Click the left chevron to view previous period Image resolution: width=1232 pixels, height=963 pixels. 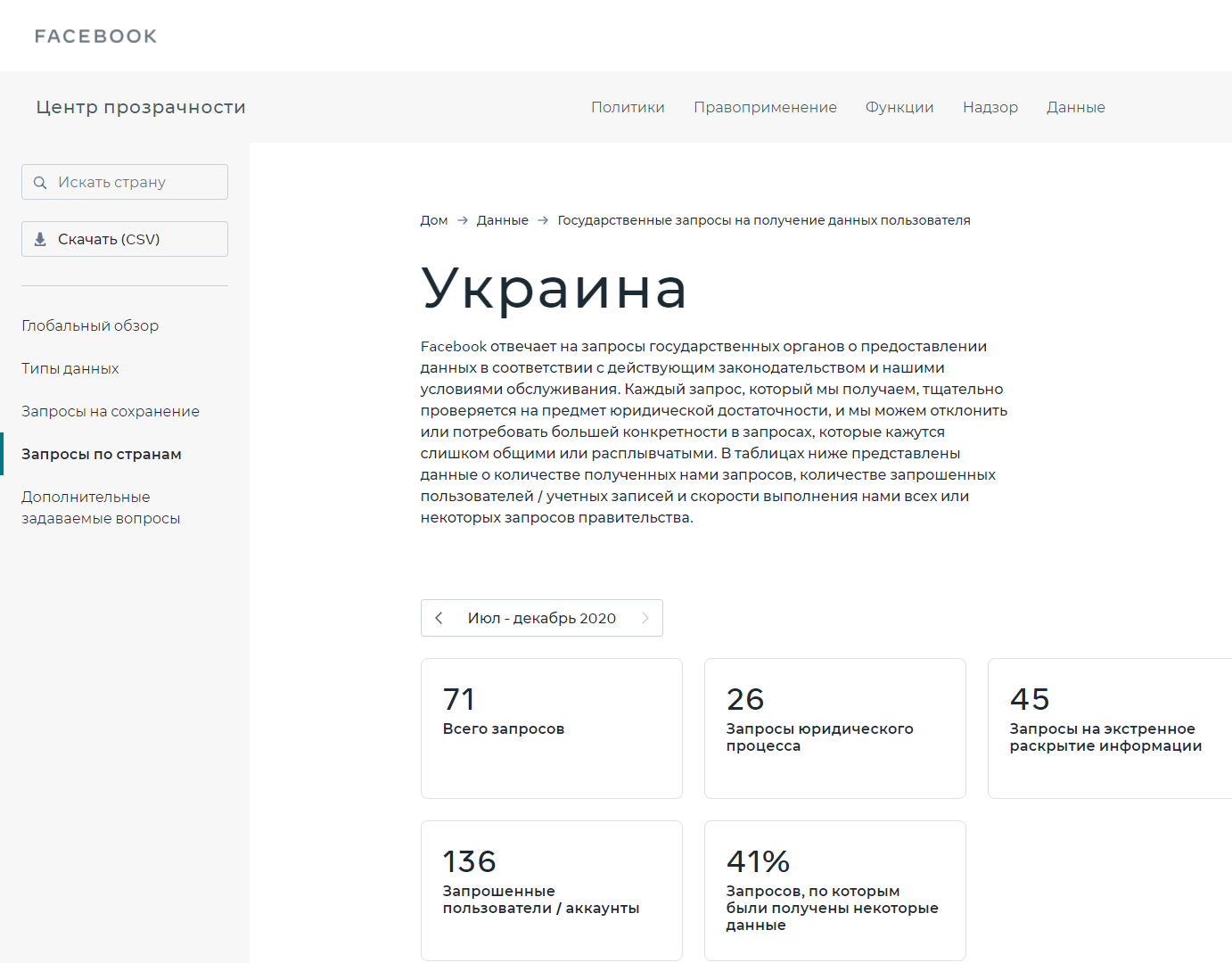click(x=439, y=617)
